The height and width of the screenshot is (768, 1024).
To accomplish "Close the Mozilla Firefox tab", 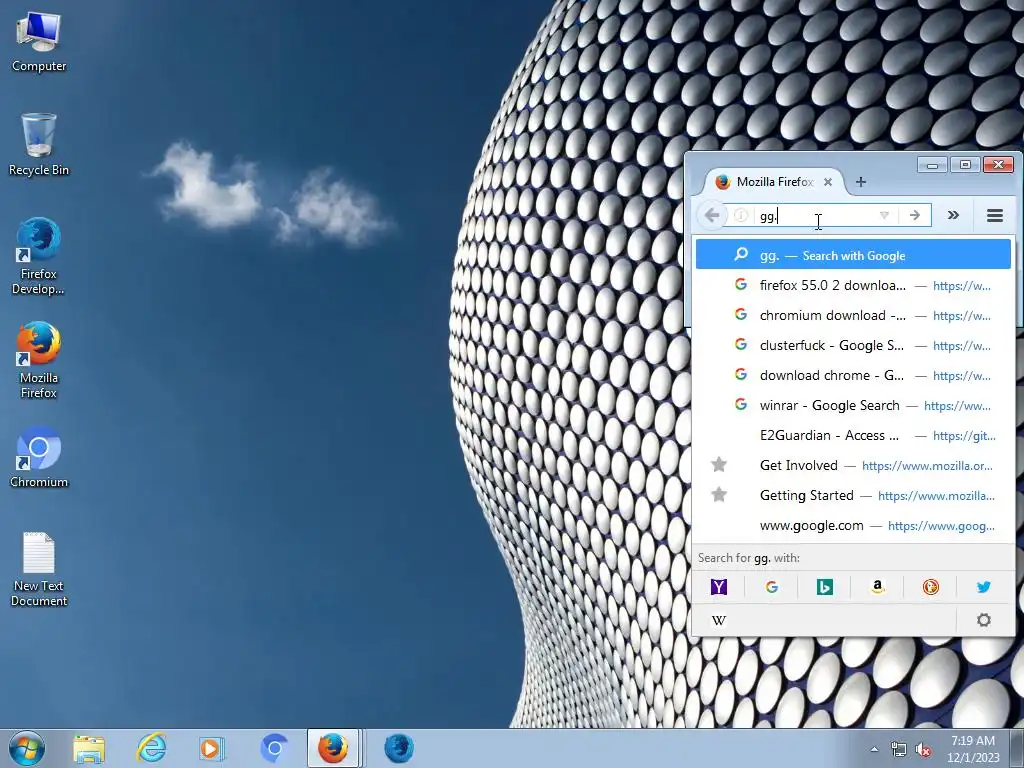I will point(828,182).
